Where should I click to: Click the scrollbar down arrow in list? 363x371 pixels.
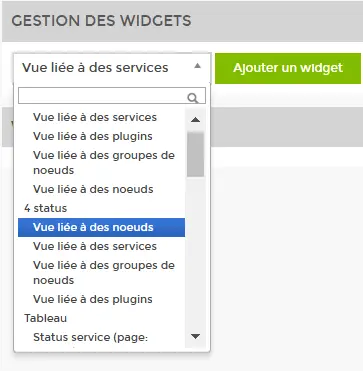tap(195, 336)
